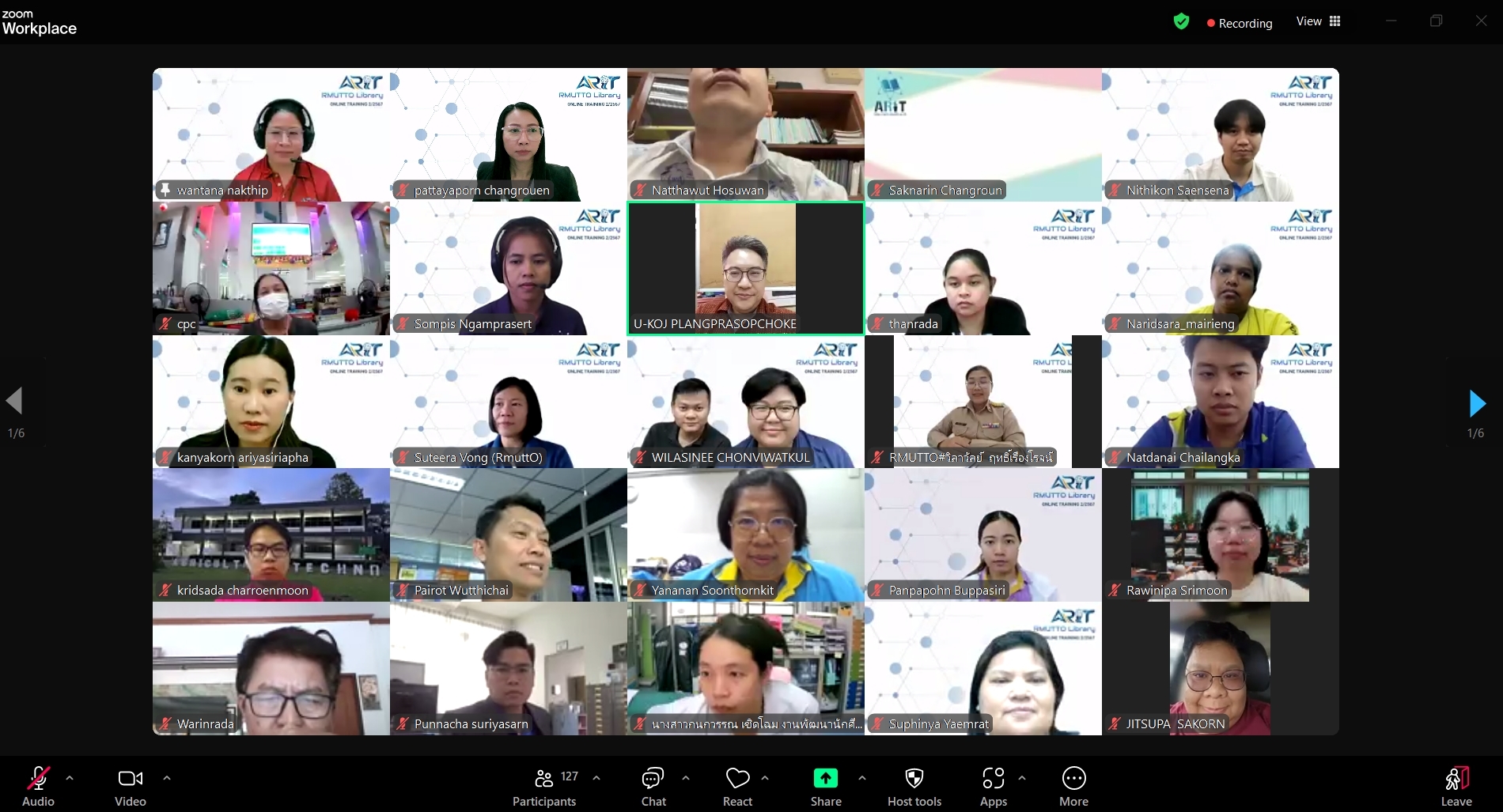
Task: Select kanyakorn ariyasiriapha video tile
Action: [x=271, y=402]
